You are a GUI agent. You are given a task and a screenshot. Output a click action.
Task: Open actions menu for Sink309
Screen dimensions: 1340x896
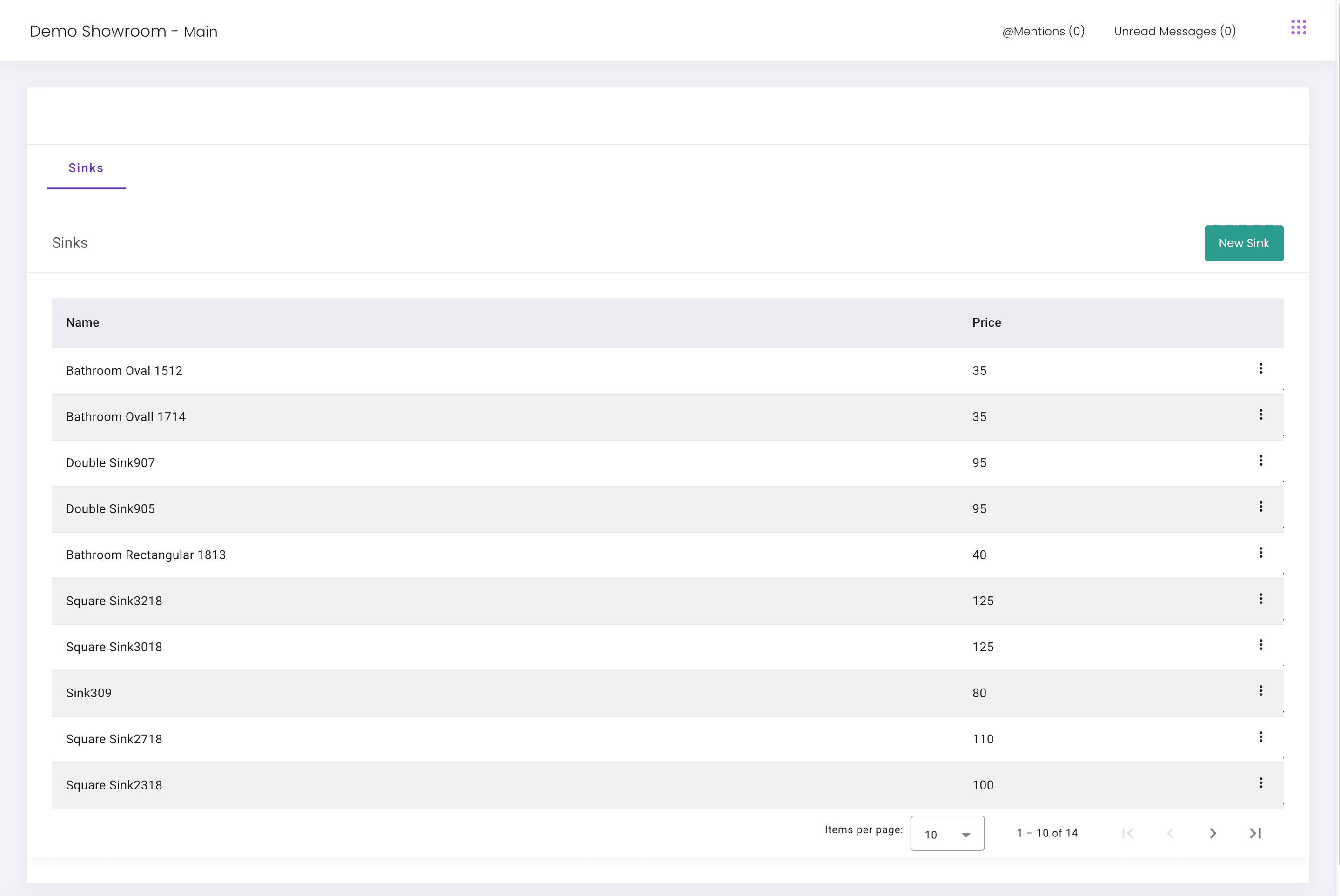(1260, 691)
